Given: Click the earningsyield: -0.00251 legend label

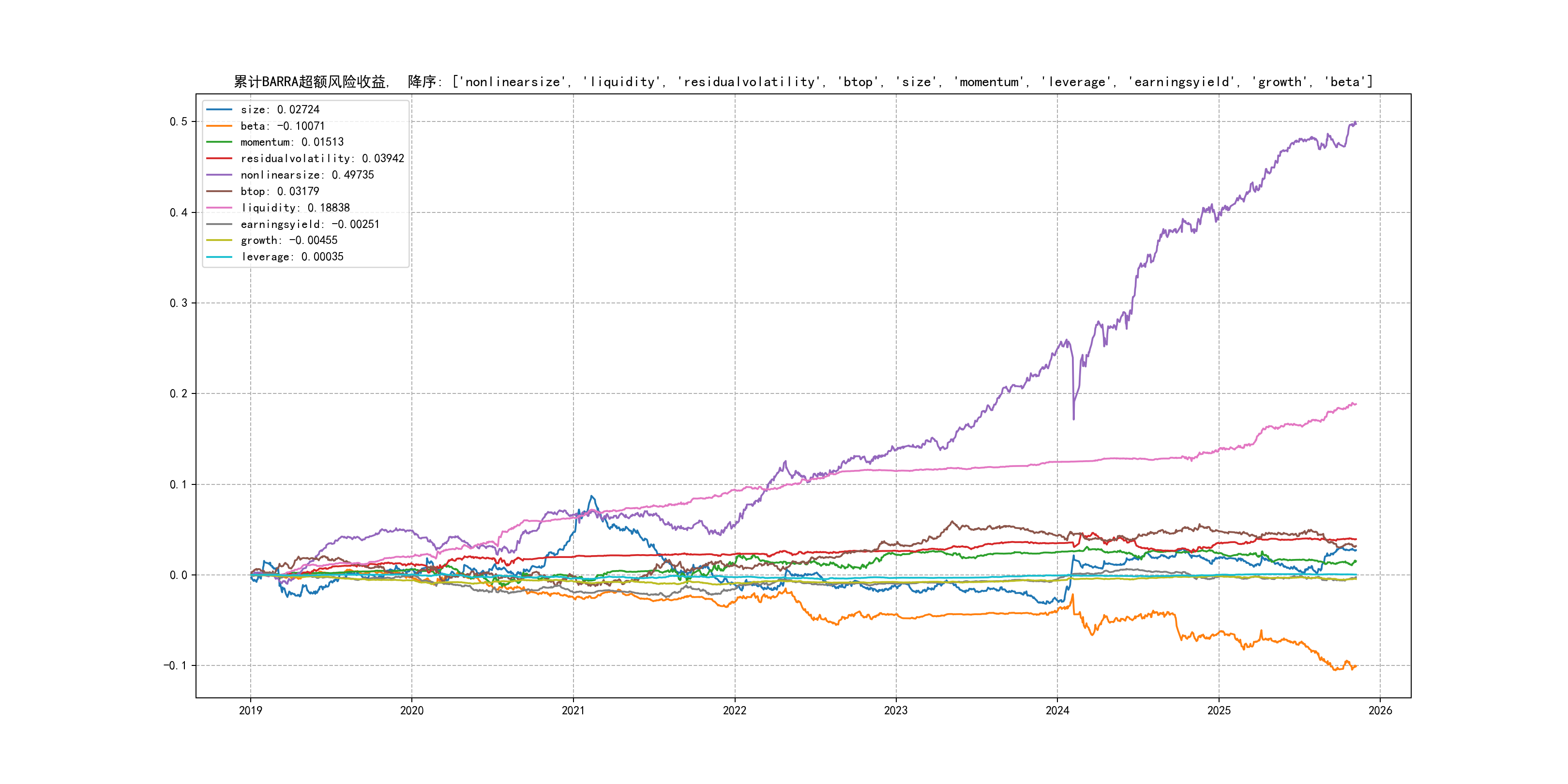Looking at the screenshot, I should [x=310, y=224].
